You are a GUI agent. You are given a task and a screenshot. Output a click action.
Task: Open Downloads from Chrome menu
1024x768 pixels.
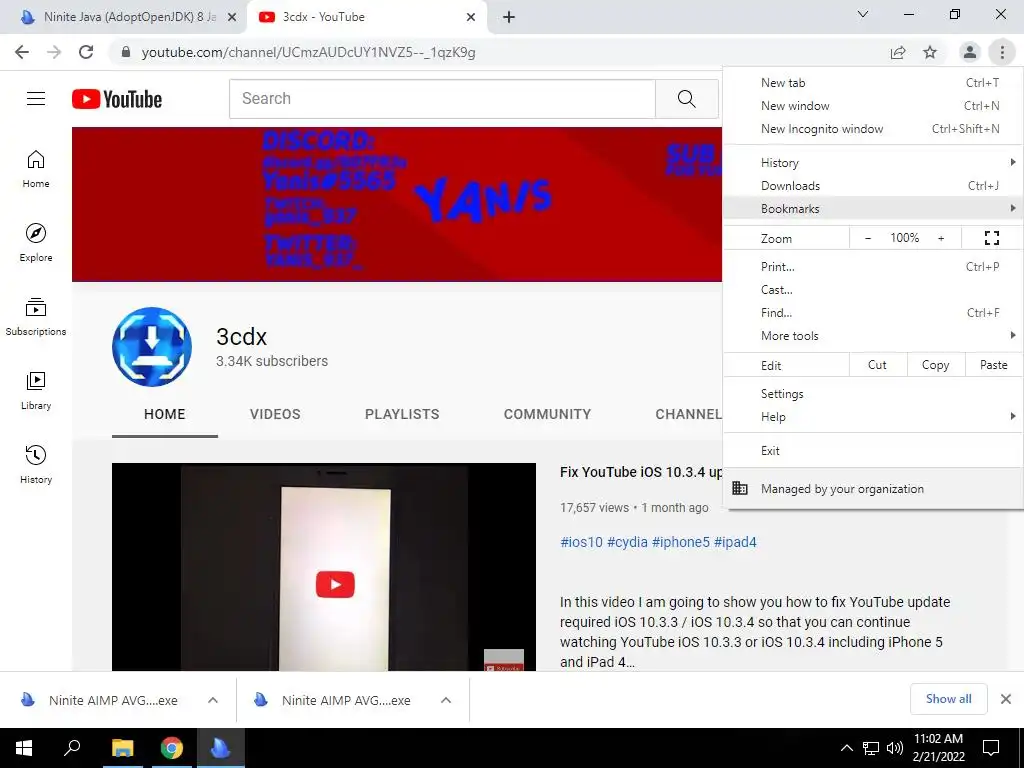[872, 185]
